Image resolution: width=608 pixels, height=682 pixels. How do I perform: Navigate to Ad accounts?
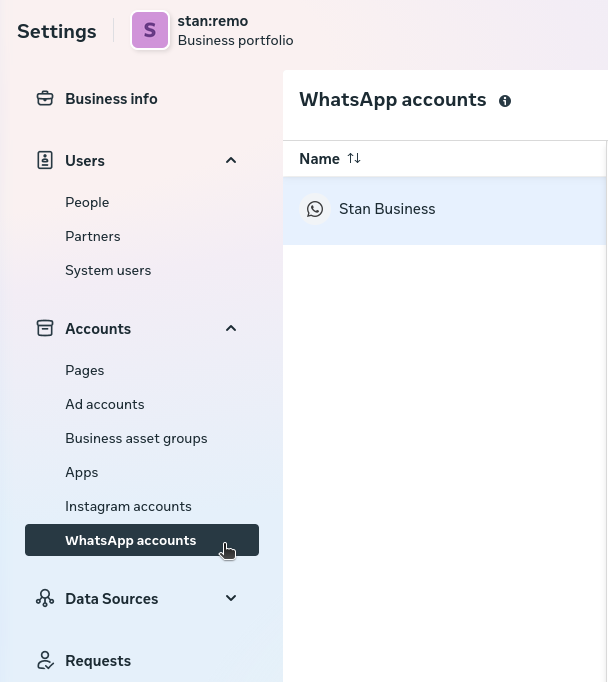105,404
